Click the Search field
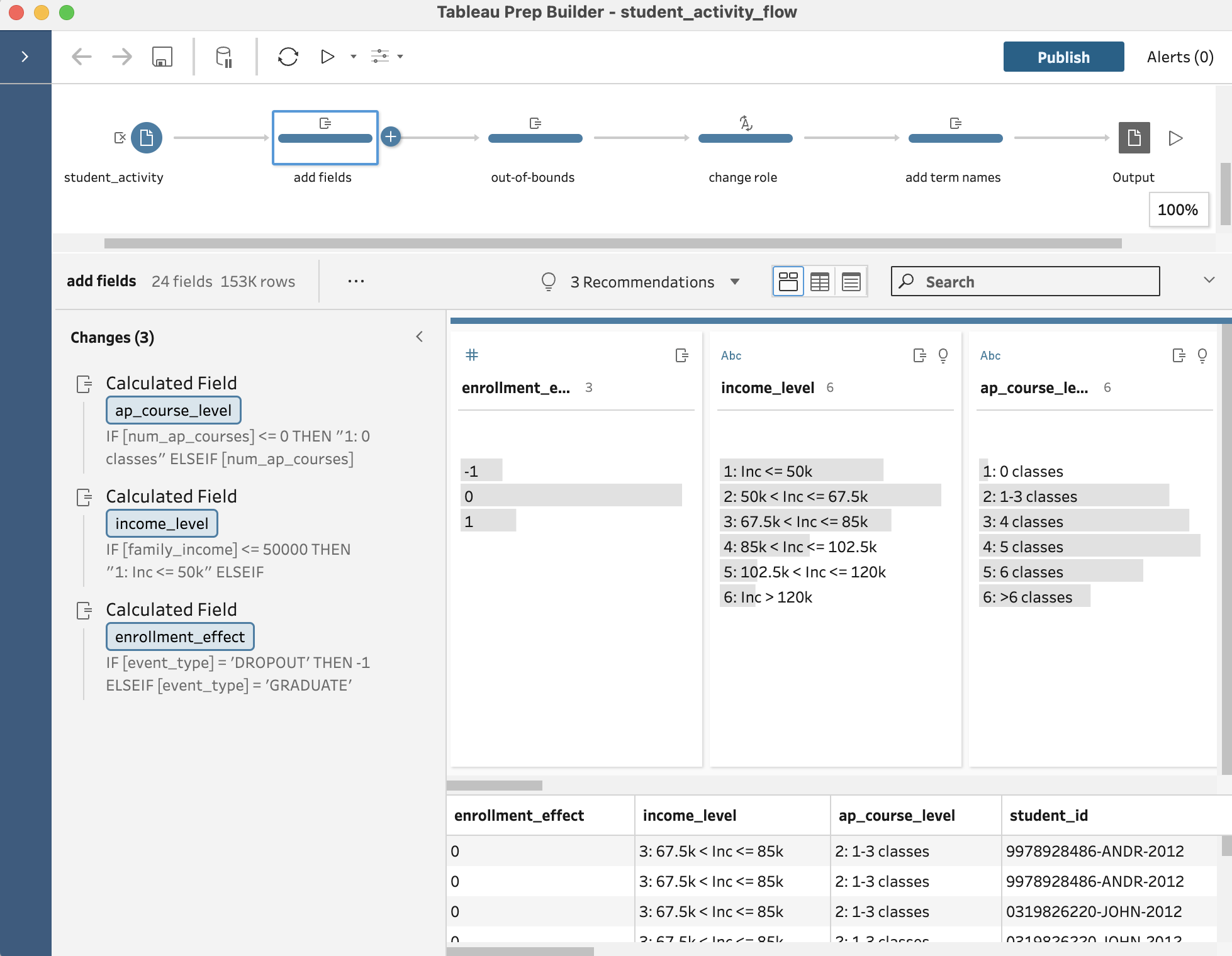This screenshot has width=1232, height=956. point(1025,281)
